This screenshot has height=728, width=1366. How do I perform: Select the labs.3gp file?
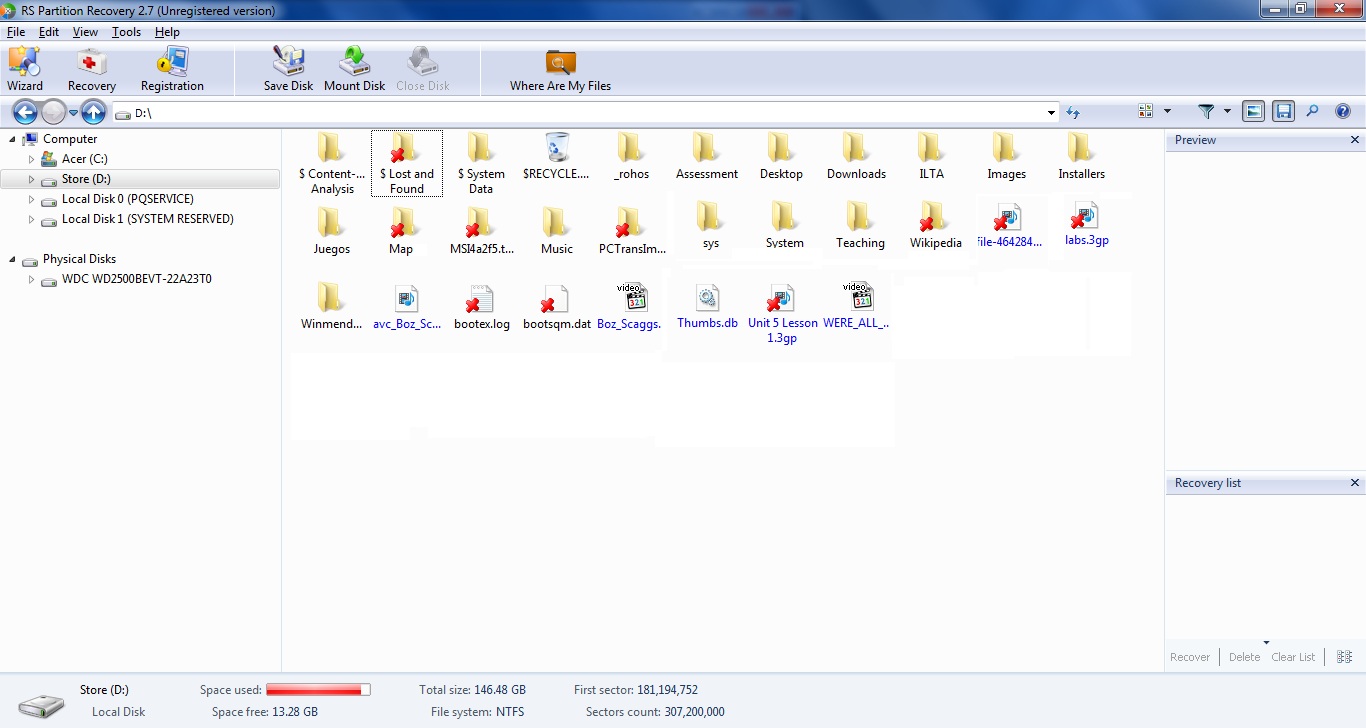(x=1086, y=224)
